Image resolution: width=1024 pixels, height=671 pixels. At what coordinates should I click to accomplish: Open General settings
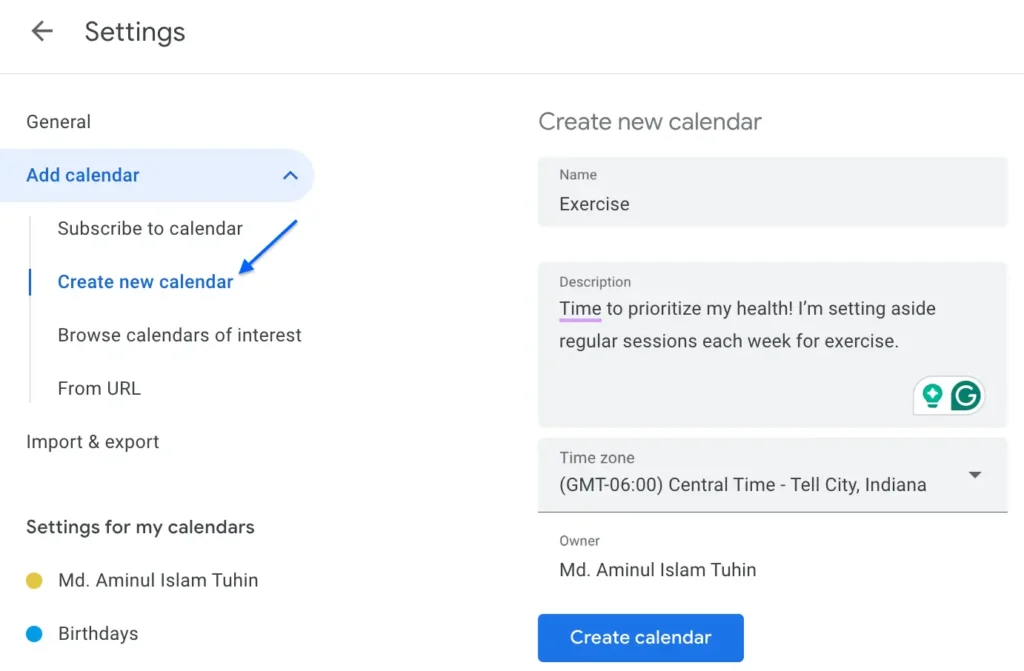[58, 121]
